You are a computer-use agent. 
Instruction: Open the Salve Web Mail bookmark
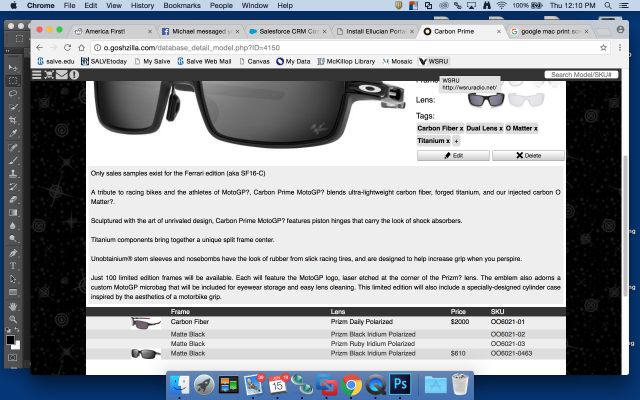pos(204,61)
